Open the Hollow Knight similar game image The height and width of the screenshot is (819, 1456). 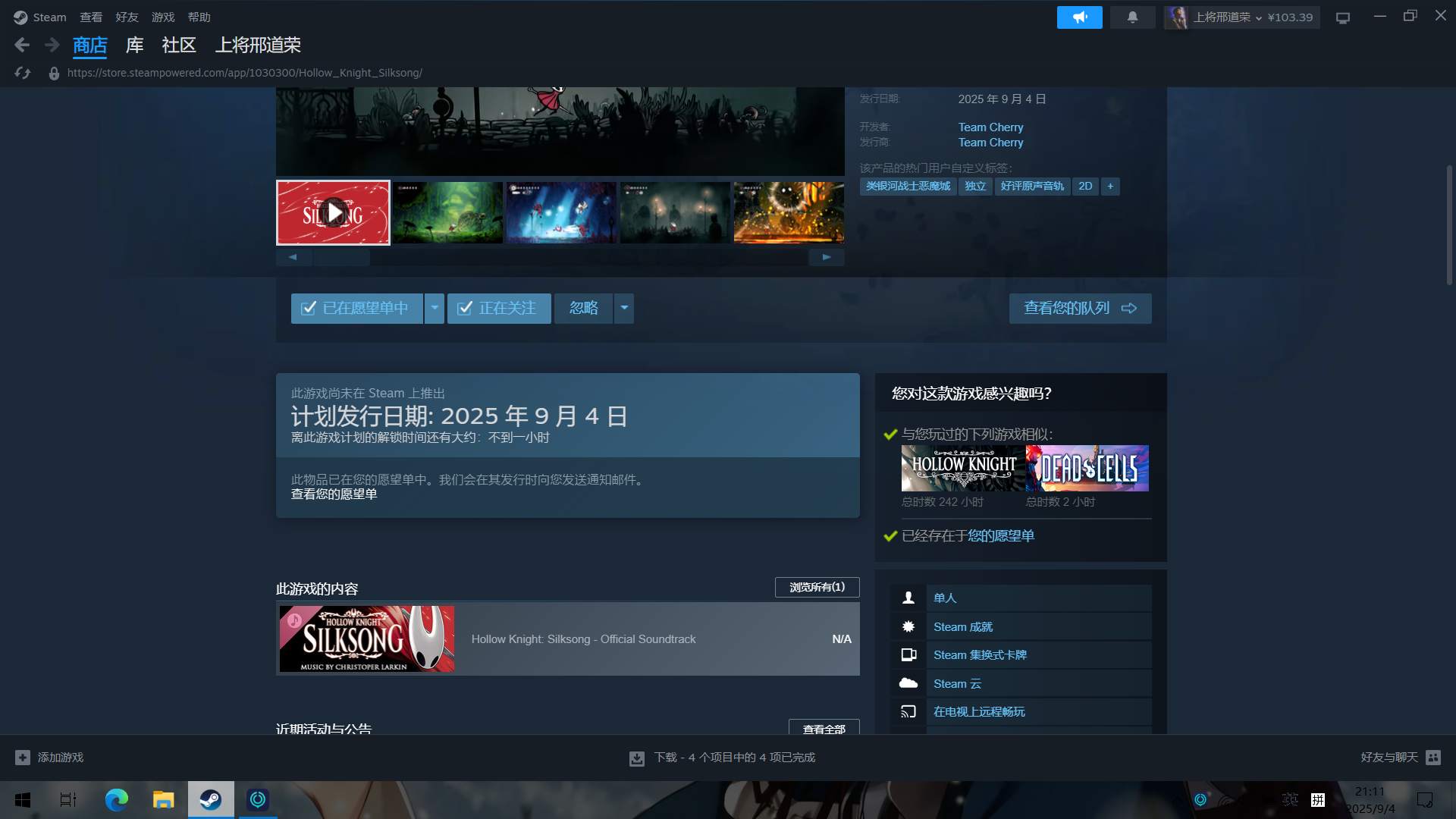[x=963, y=469]
